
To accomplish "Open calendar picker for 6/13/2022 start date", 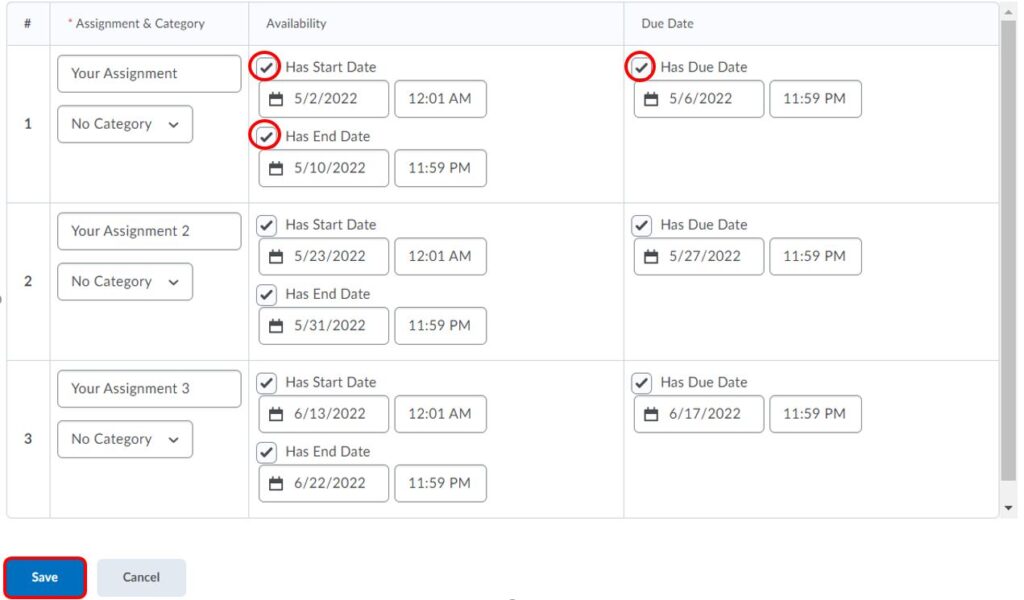I will [277, 414].
